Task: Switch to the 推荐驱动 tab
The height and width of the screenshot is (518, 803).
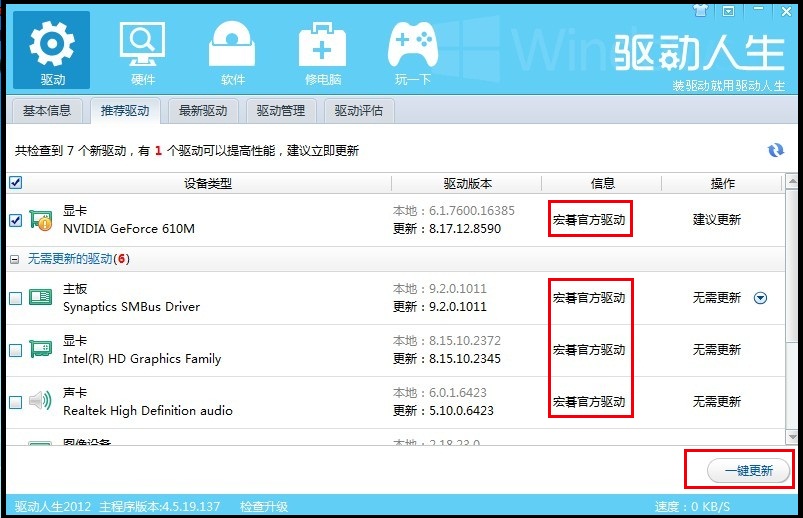Action: (125, 111)
